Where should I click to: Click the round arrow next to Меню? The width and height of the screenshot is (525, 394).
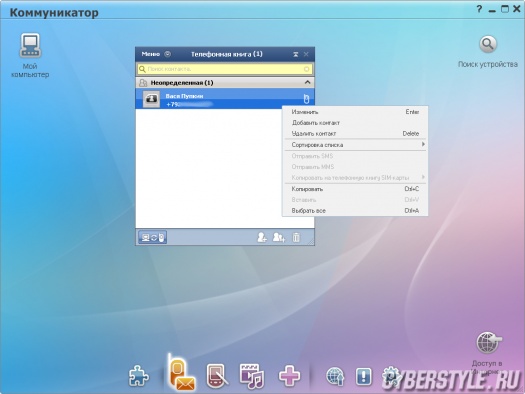[168, 54]
